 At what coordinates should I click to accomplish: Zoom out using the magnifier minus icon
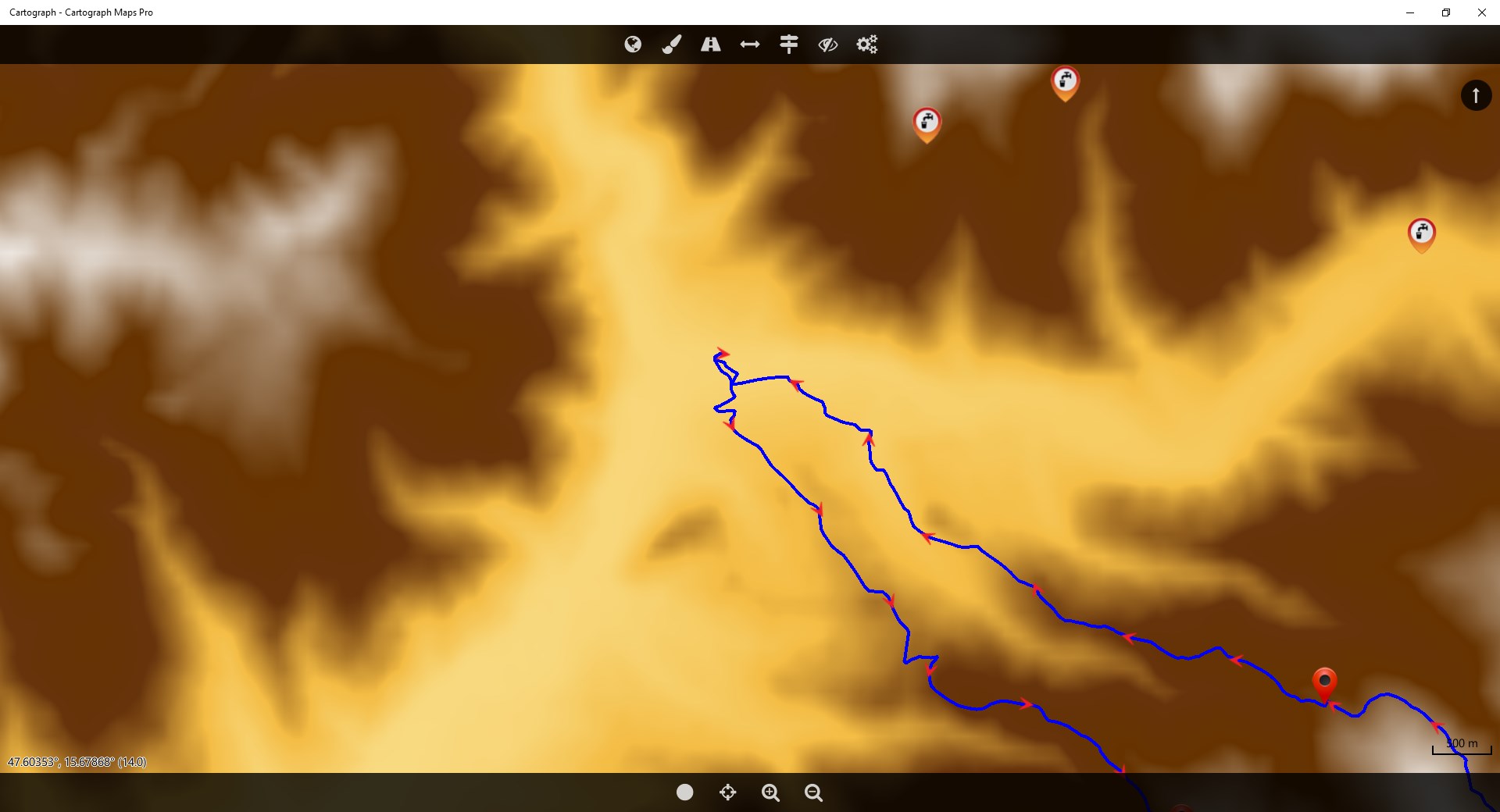[x=813, y=792]
